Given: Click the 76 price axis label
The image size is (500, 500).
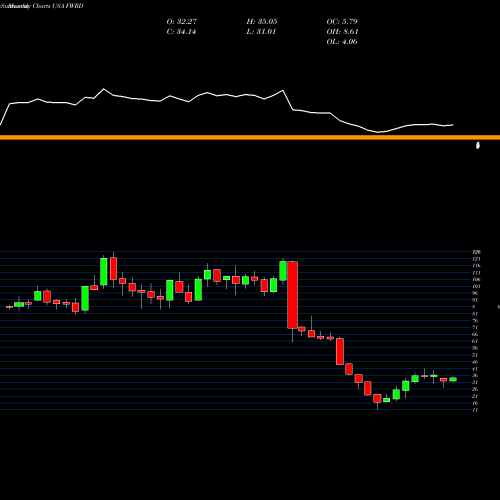Looking at the screenshot, I should click(475, 321).
